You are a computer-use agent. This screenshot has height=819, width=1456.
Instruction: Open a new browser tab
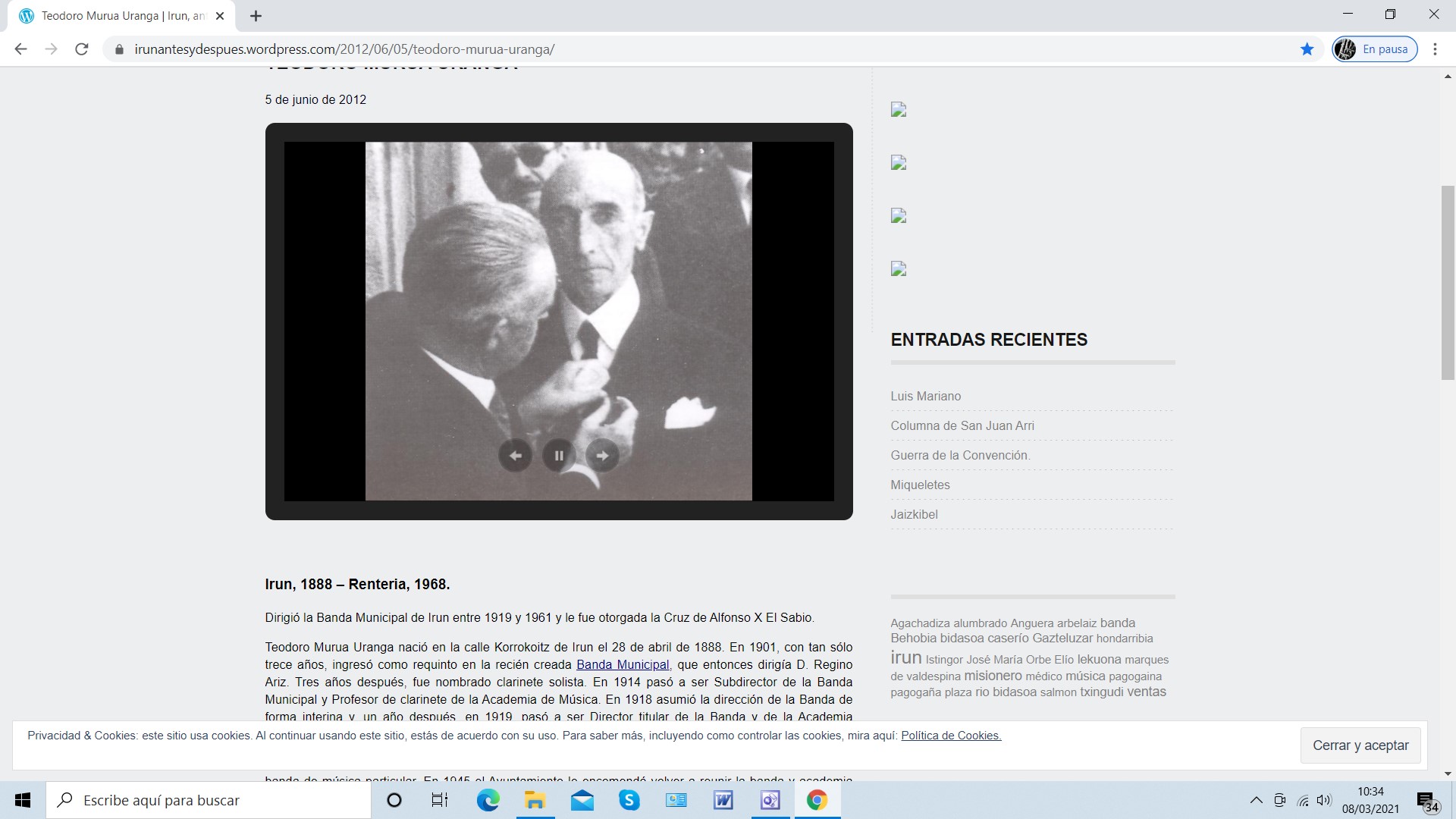[256, 16]
